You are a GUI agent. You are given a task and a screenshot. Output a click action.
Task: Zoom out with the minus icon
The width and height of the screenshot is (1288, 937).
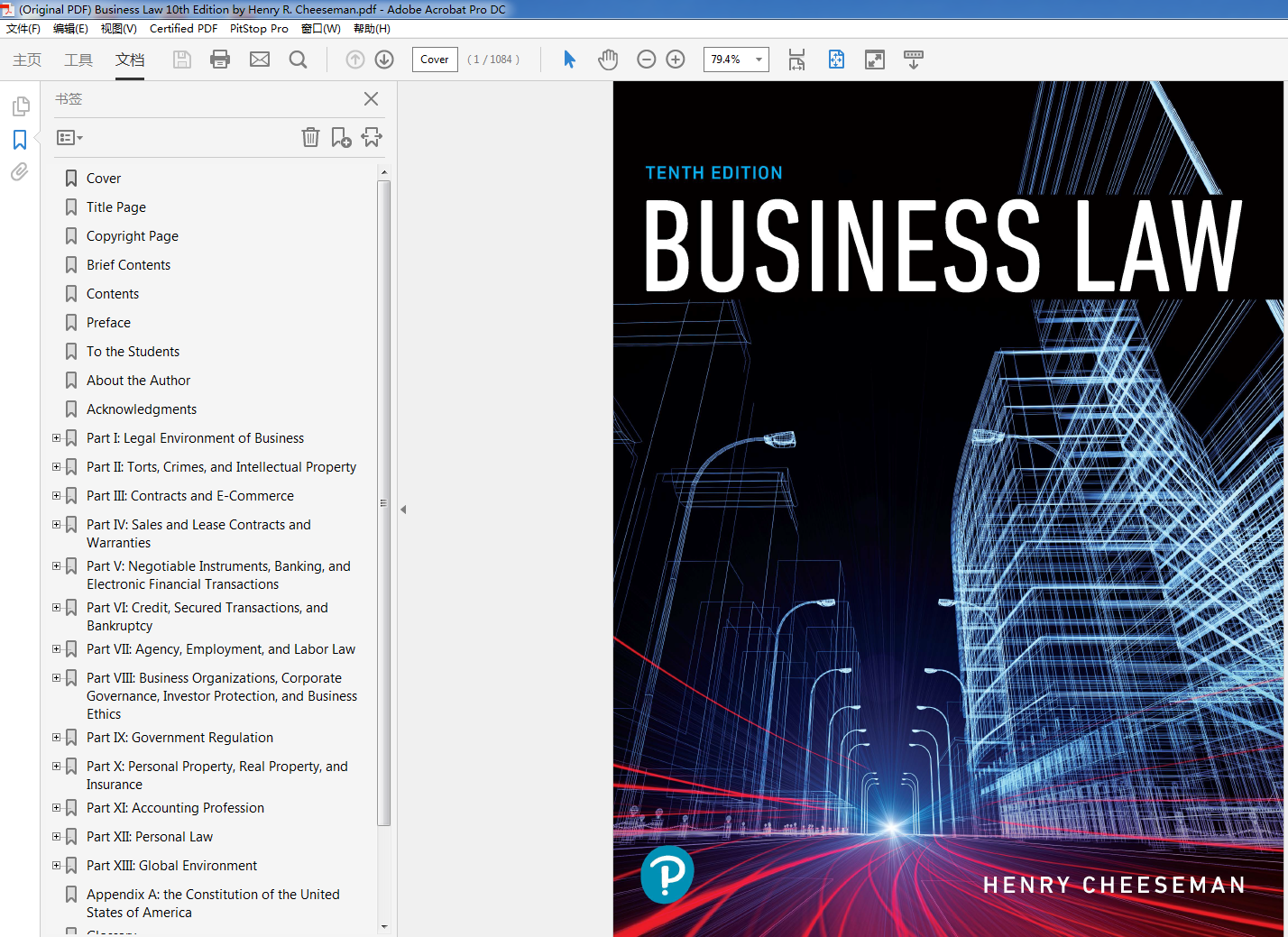[646, 60]
